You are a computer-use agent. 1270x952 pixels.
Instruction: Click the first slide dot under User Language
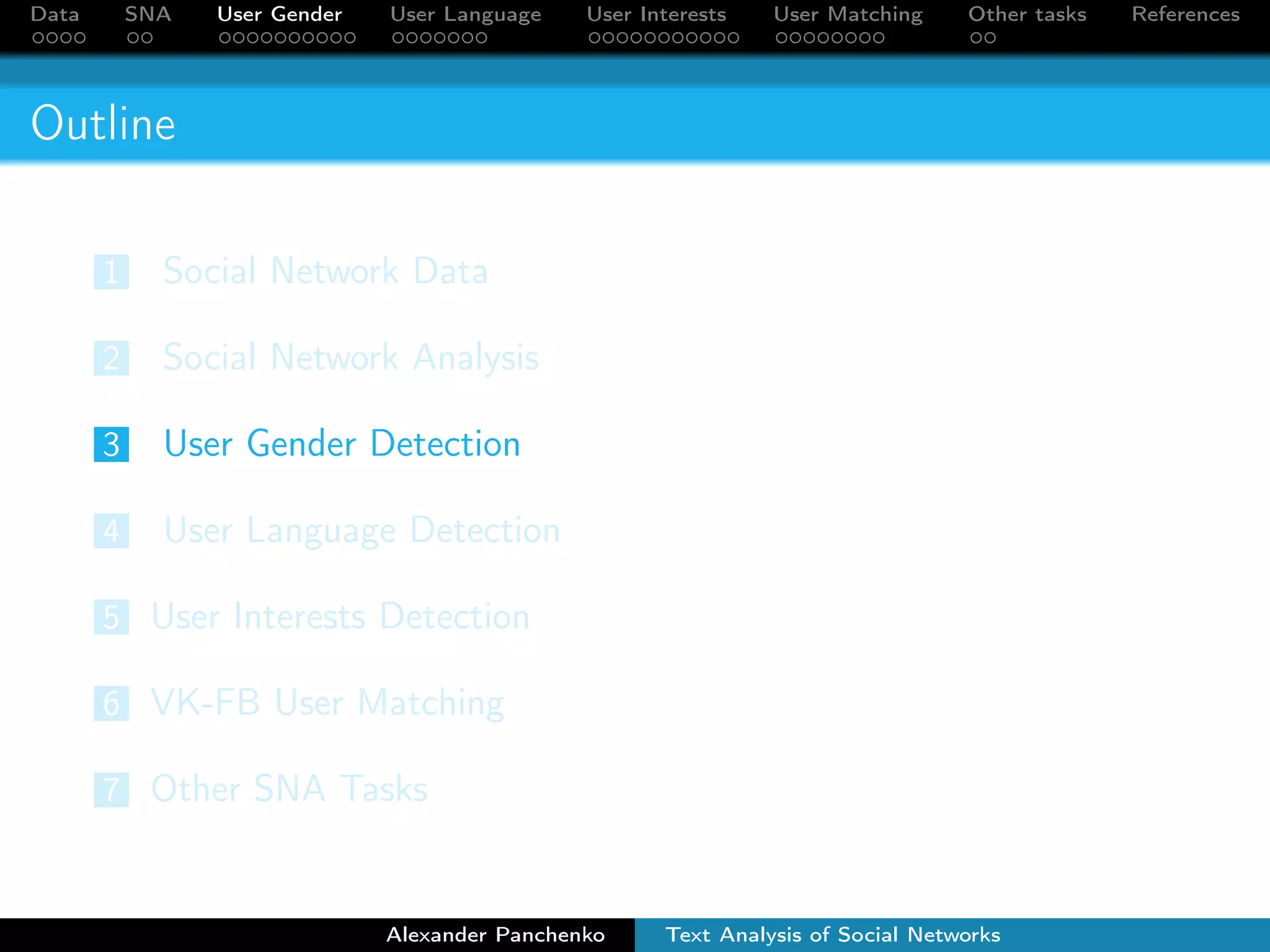click(x=399, y=38)
